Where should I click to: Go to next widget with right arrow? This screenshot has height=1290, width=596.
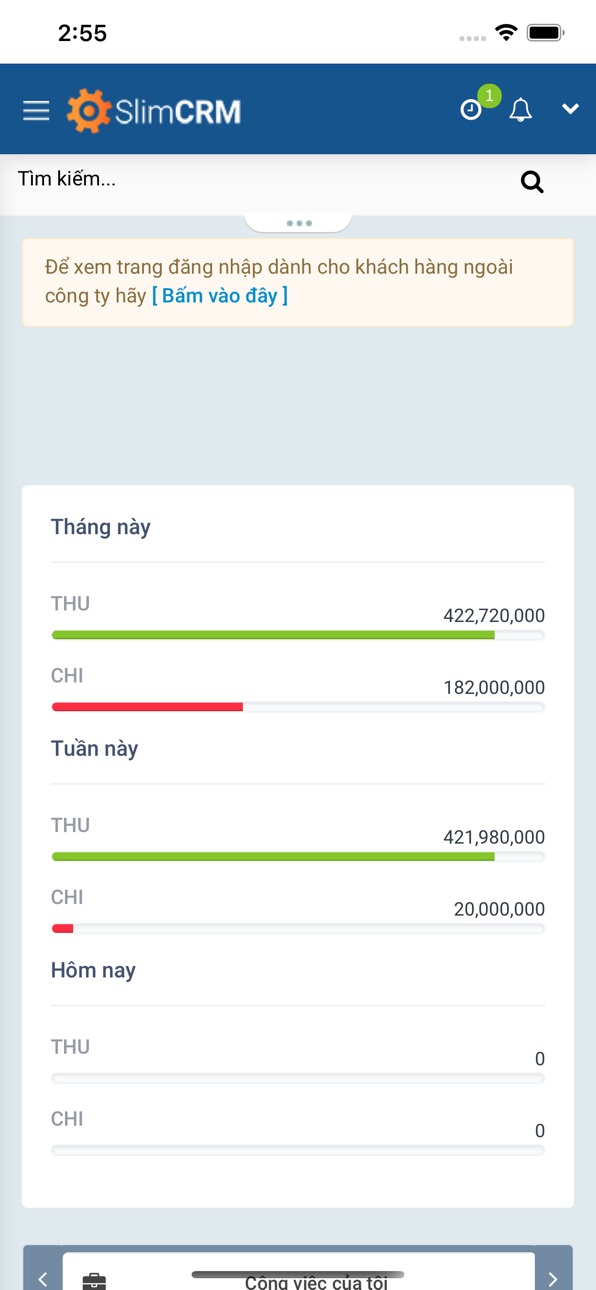click(x=553, y=1278)
